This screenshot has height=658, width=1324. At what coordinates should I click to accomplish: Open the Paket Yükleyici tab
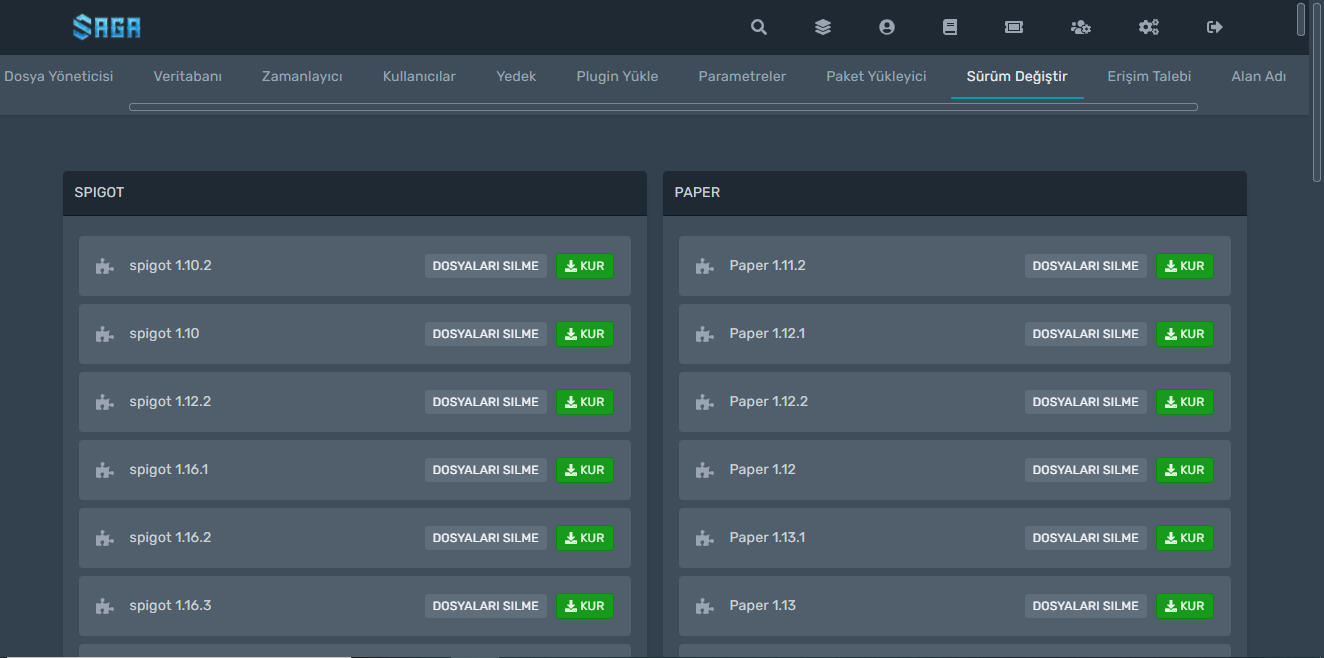pyautogui.click(x=876, y=77)
